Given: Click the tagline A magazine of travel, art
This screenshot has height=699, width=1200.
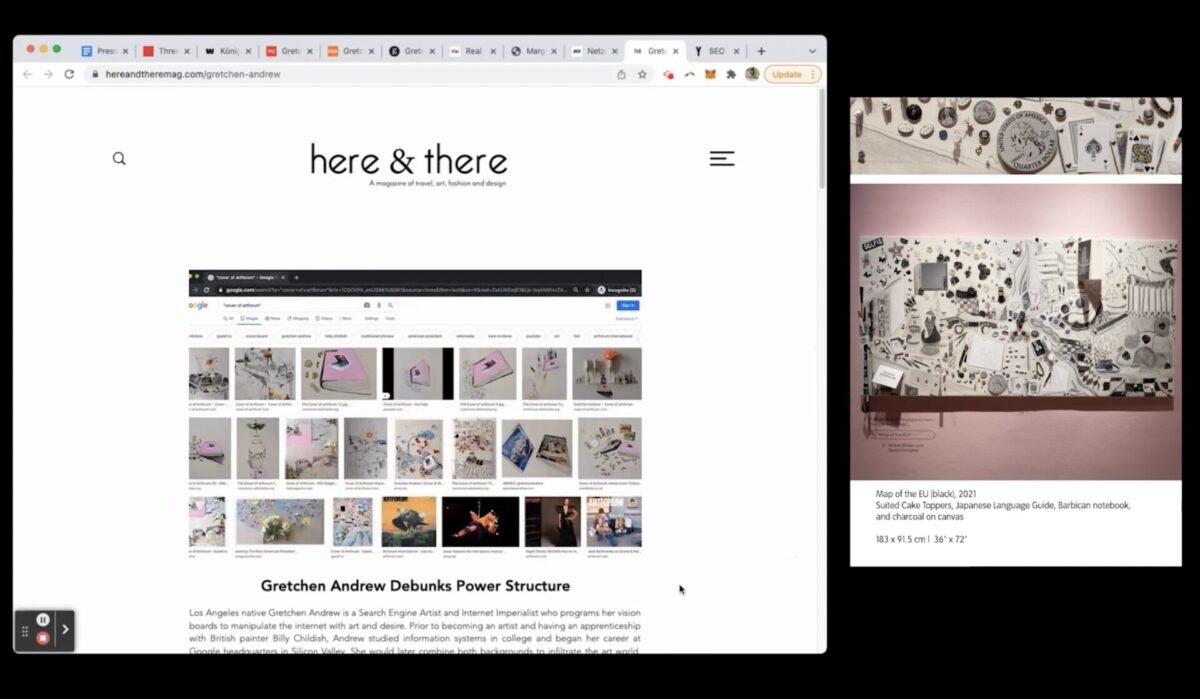Looking at the screenshot, I should point(437,184).
